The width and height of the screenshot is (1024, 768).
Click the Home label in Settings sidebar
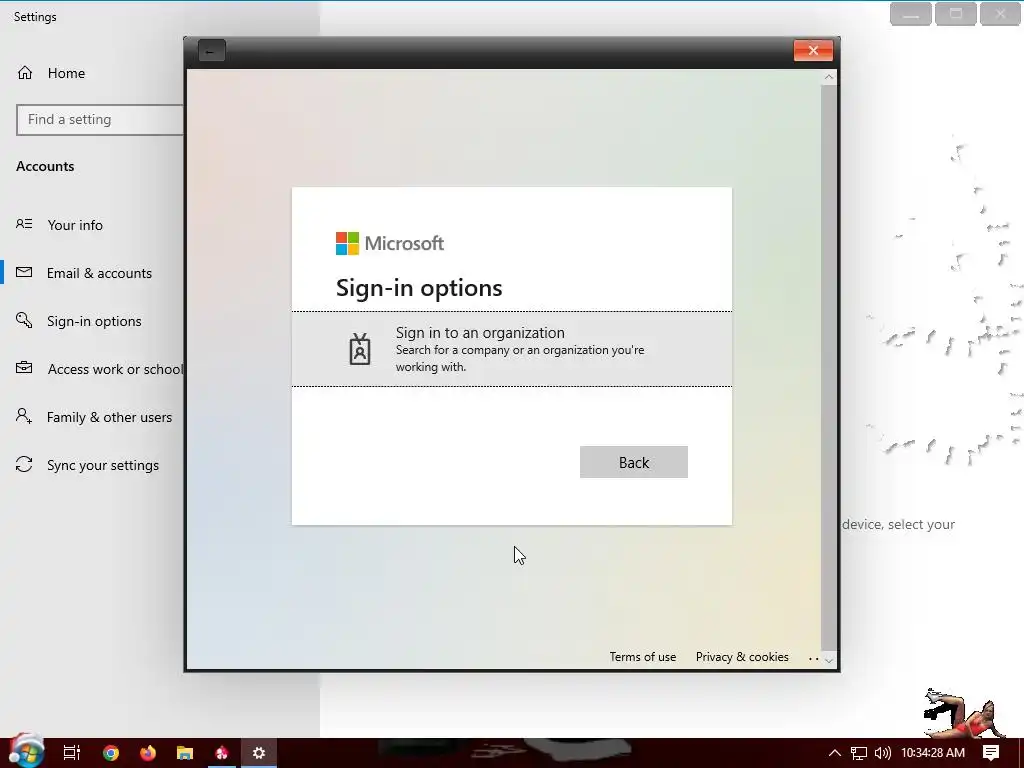pyautogui.click(x=67, y=73)
